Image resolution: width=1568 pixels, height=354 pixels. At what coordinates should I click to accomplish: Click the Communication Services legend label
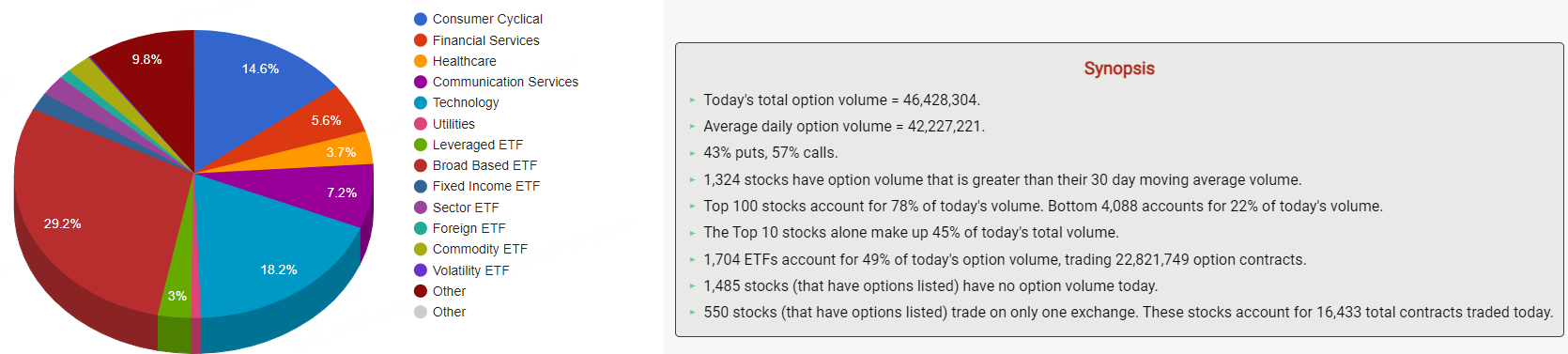click(505, 82)
